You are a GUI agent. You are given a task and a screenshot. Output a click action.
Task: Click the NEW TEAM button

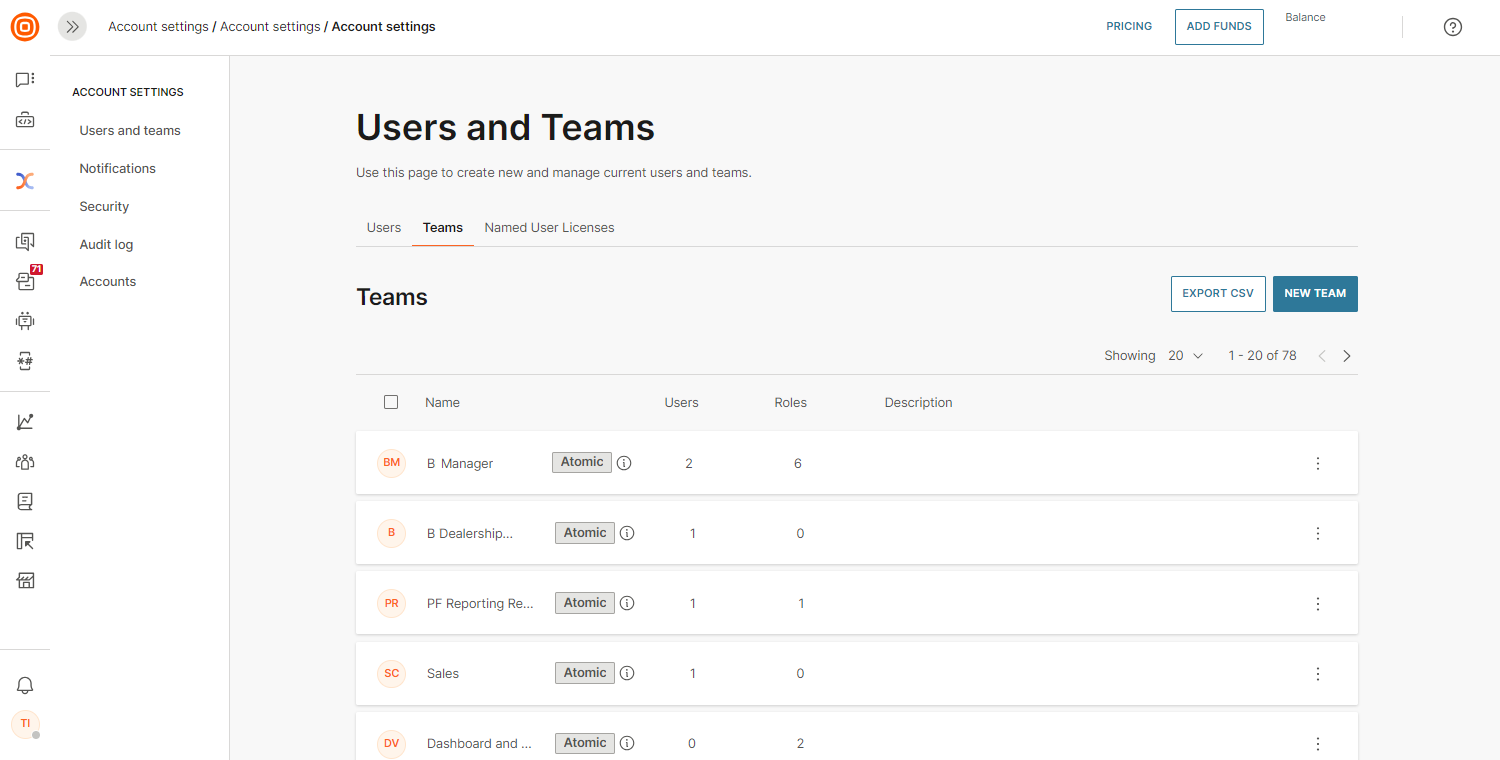[x=1315, y=294]
